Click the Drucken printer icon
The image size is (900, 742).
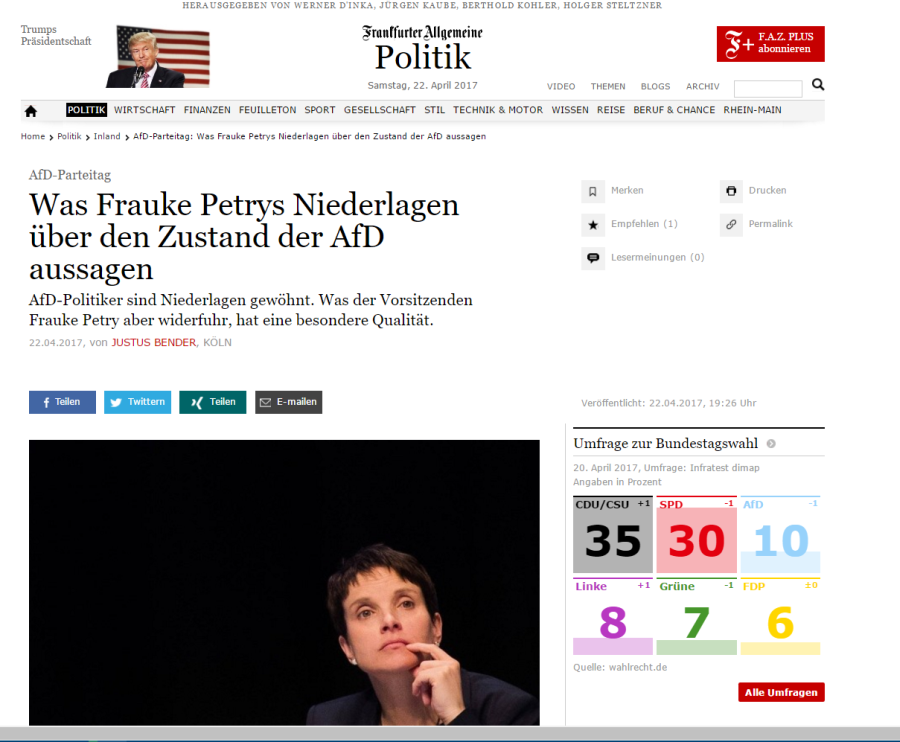pyautogui.click(x=731, y=191)
